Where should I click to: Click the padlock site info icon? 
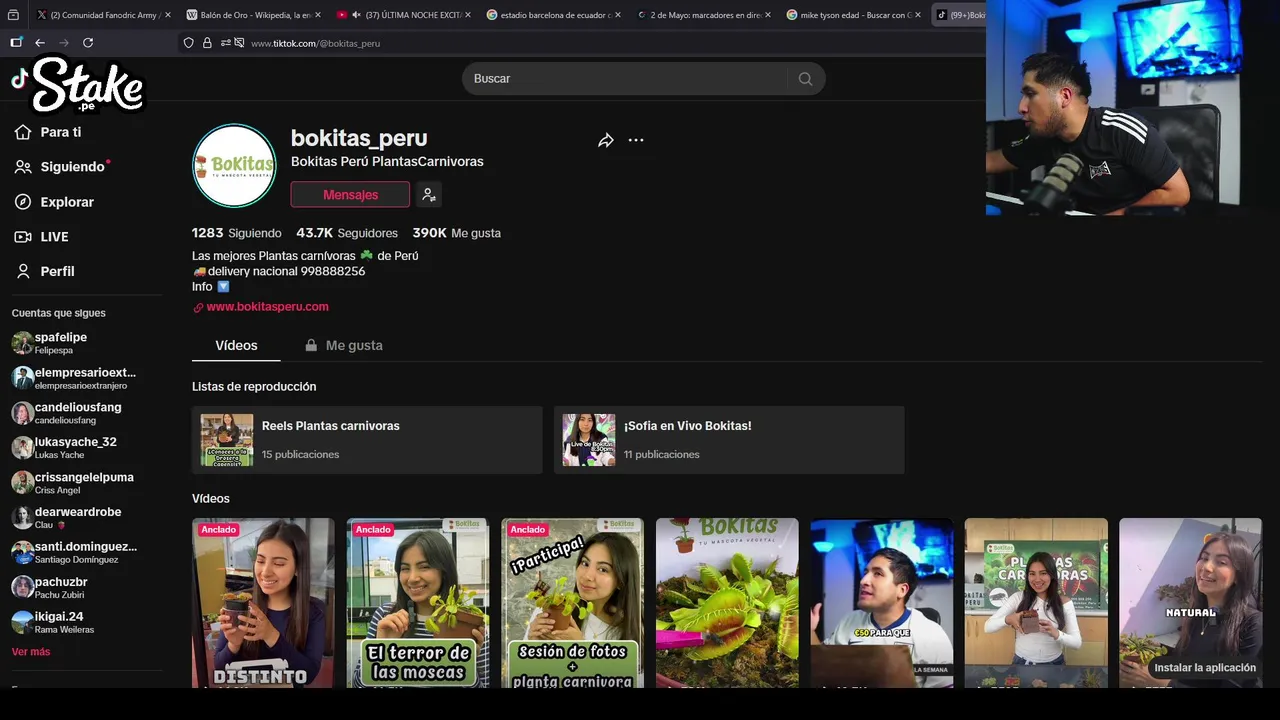coord(207,43)
